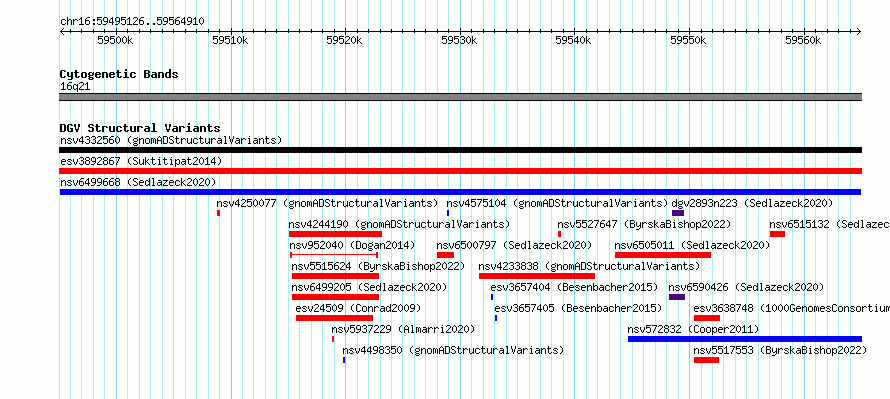Click the 59530k ruler tick label
This screenshot has height=399, width=890.
point(460,40)
